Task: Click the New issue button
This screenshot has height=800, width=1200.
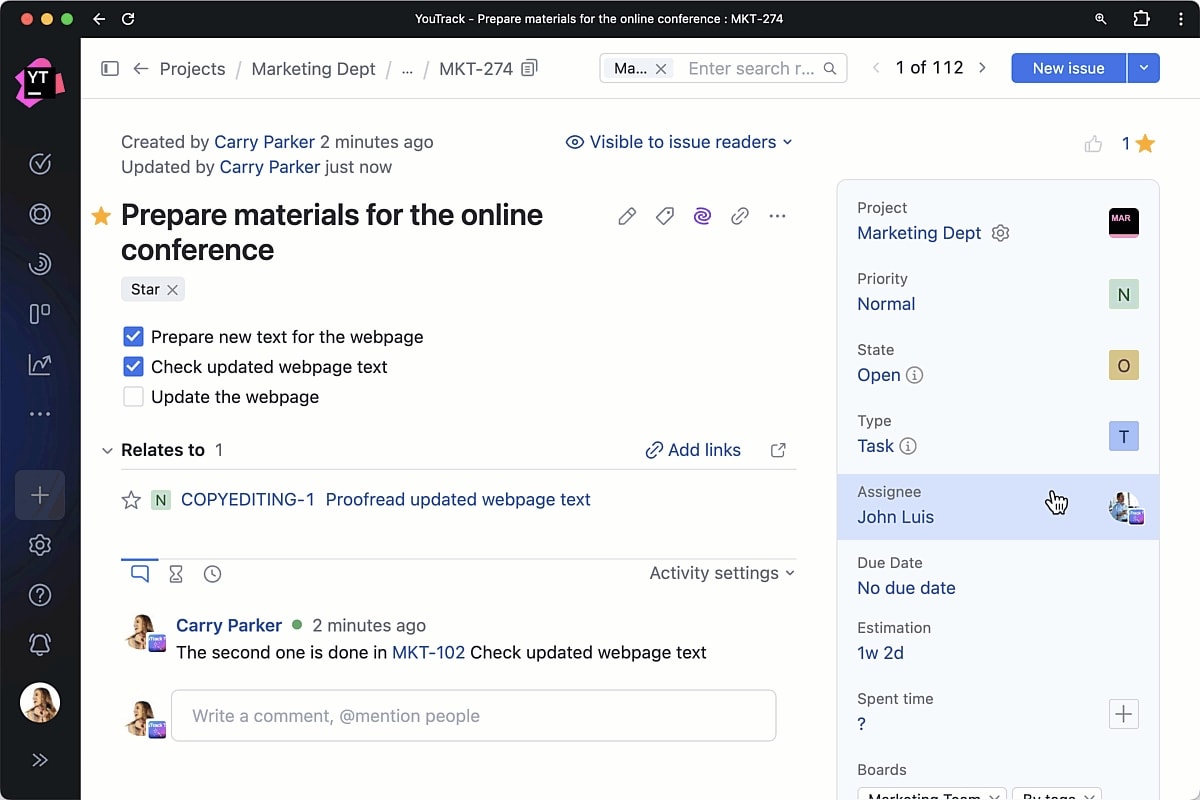Action: (1068, 68)
